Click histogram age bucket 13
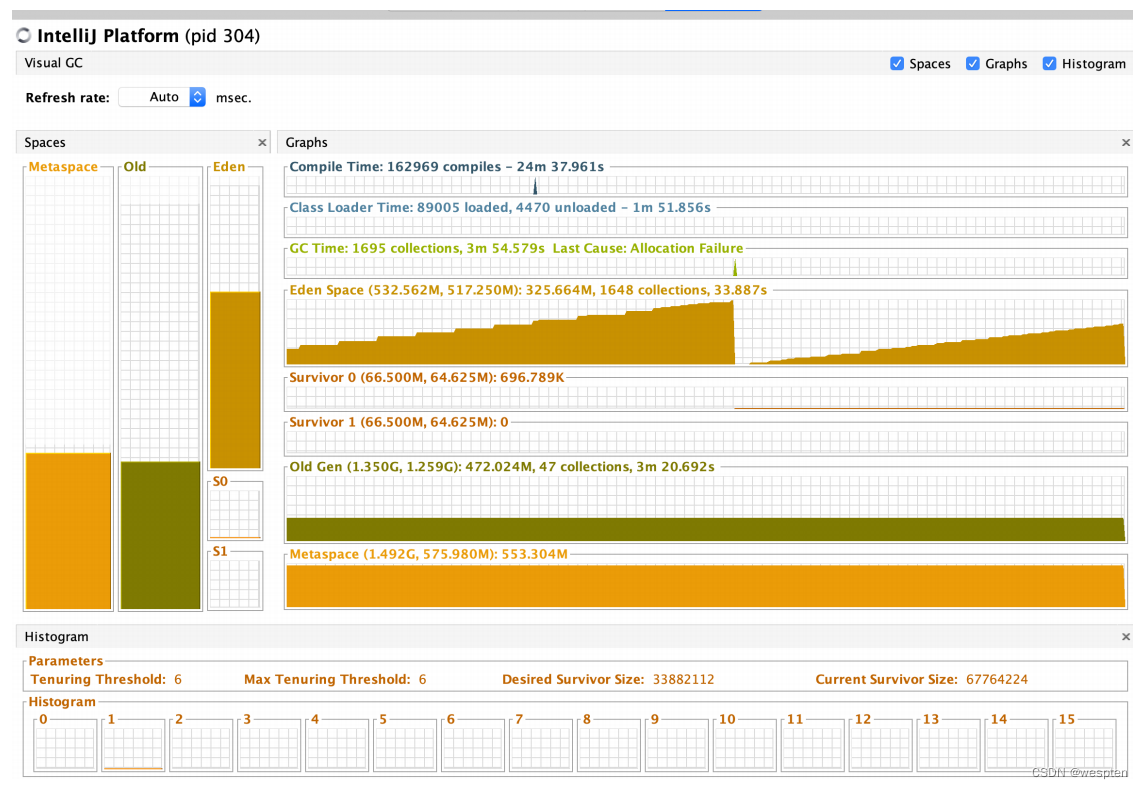This screenshot has width=1143, height=789. [949, 745]
